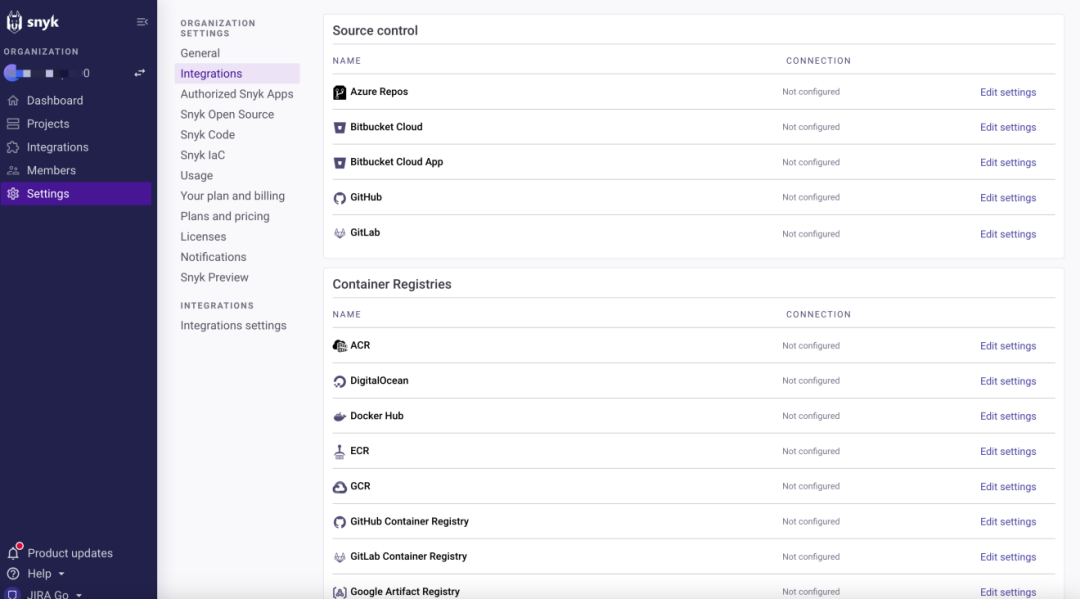Open Snyk Code settings
This screenshot has height=599, width=1080.
pos(207,135)
